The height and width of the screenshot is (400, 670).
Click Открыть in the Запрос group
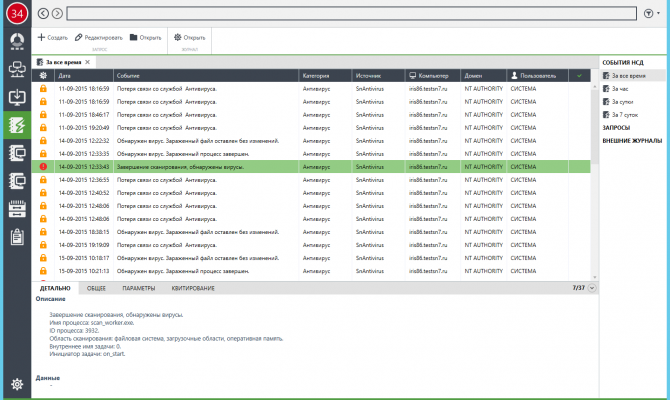tap(146, 38)
